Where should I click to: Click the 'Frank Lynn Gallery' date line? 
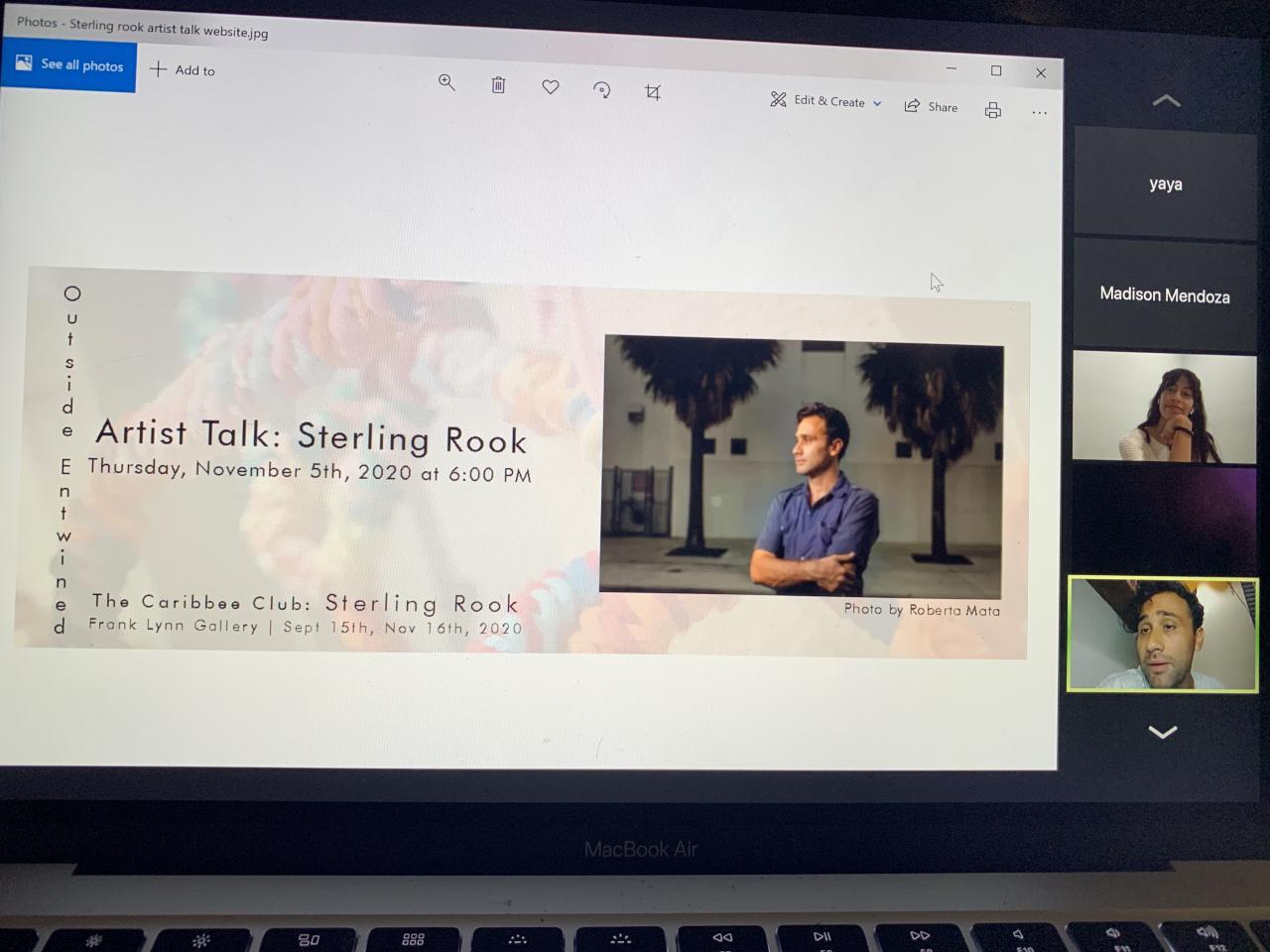(x=305, y=627)
